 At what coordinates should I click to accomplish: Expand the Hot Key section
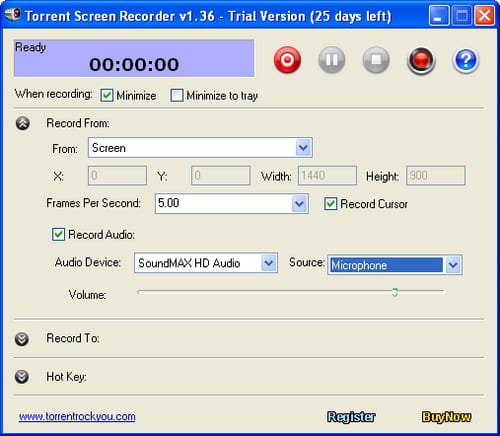point(22,377)
